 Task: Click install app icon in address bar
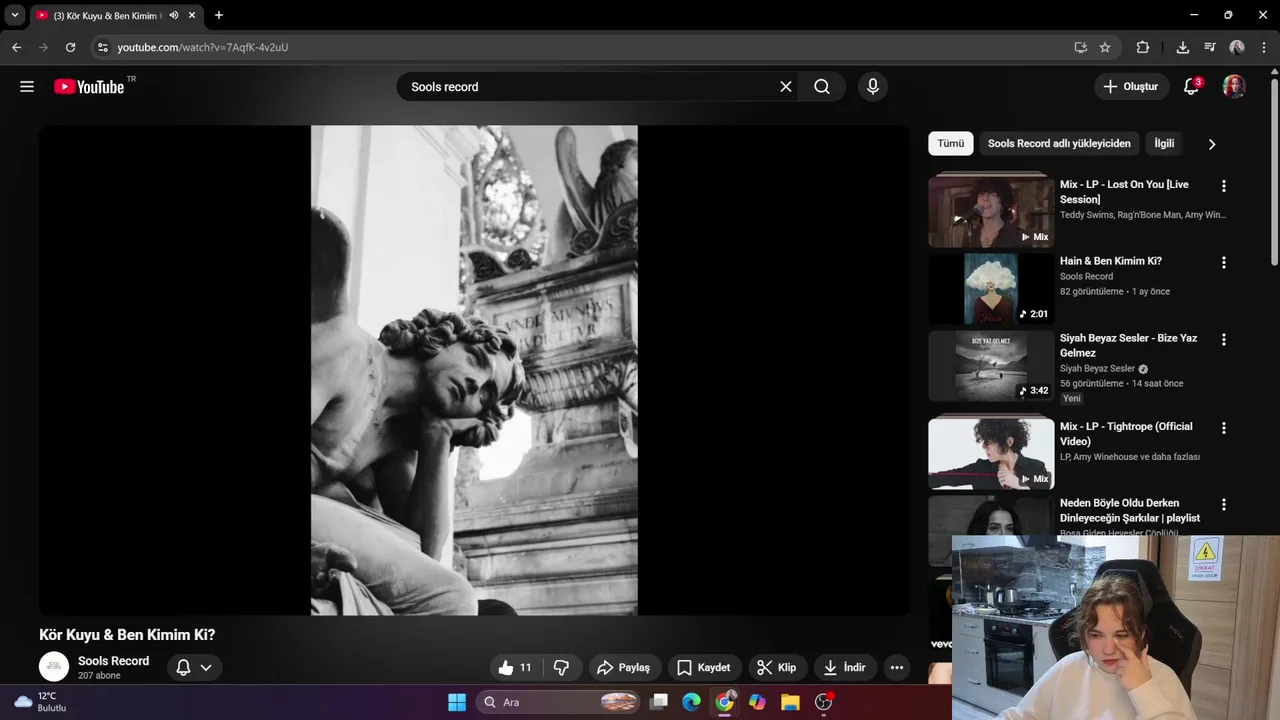[x=1080, y=47]
